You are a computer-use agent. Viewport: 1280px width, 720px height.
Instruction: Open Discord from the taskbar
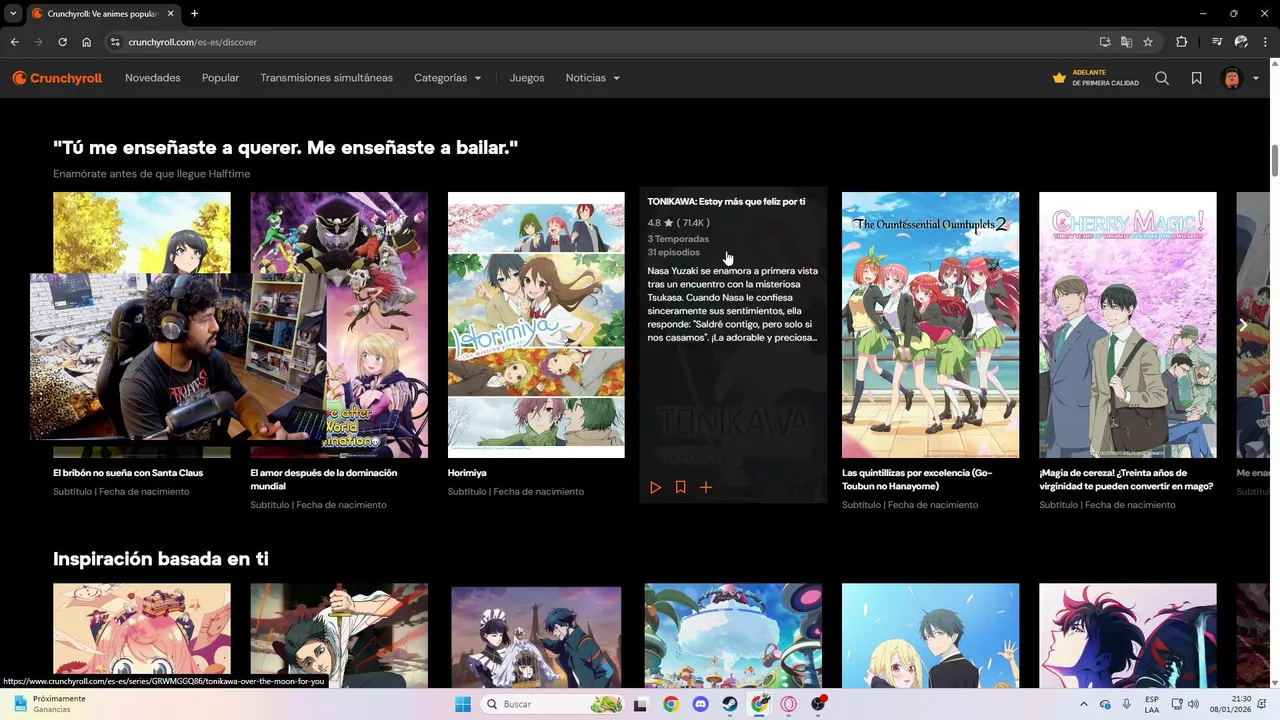pos(700,704)
